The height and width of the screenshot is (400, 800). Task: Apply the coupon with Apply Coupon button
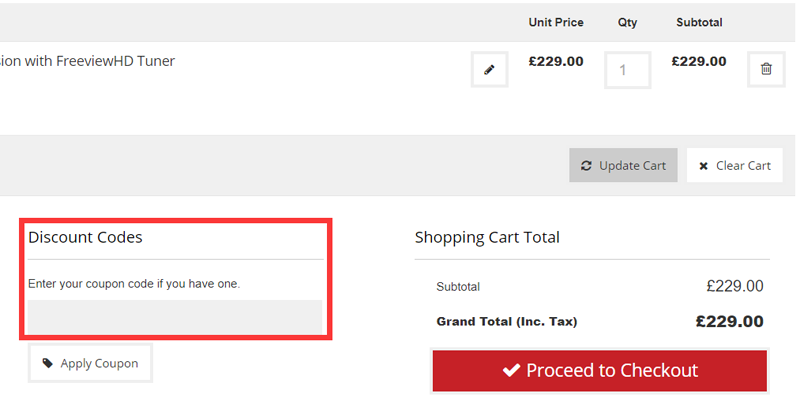[x=90, y=363]
